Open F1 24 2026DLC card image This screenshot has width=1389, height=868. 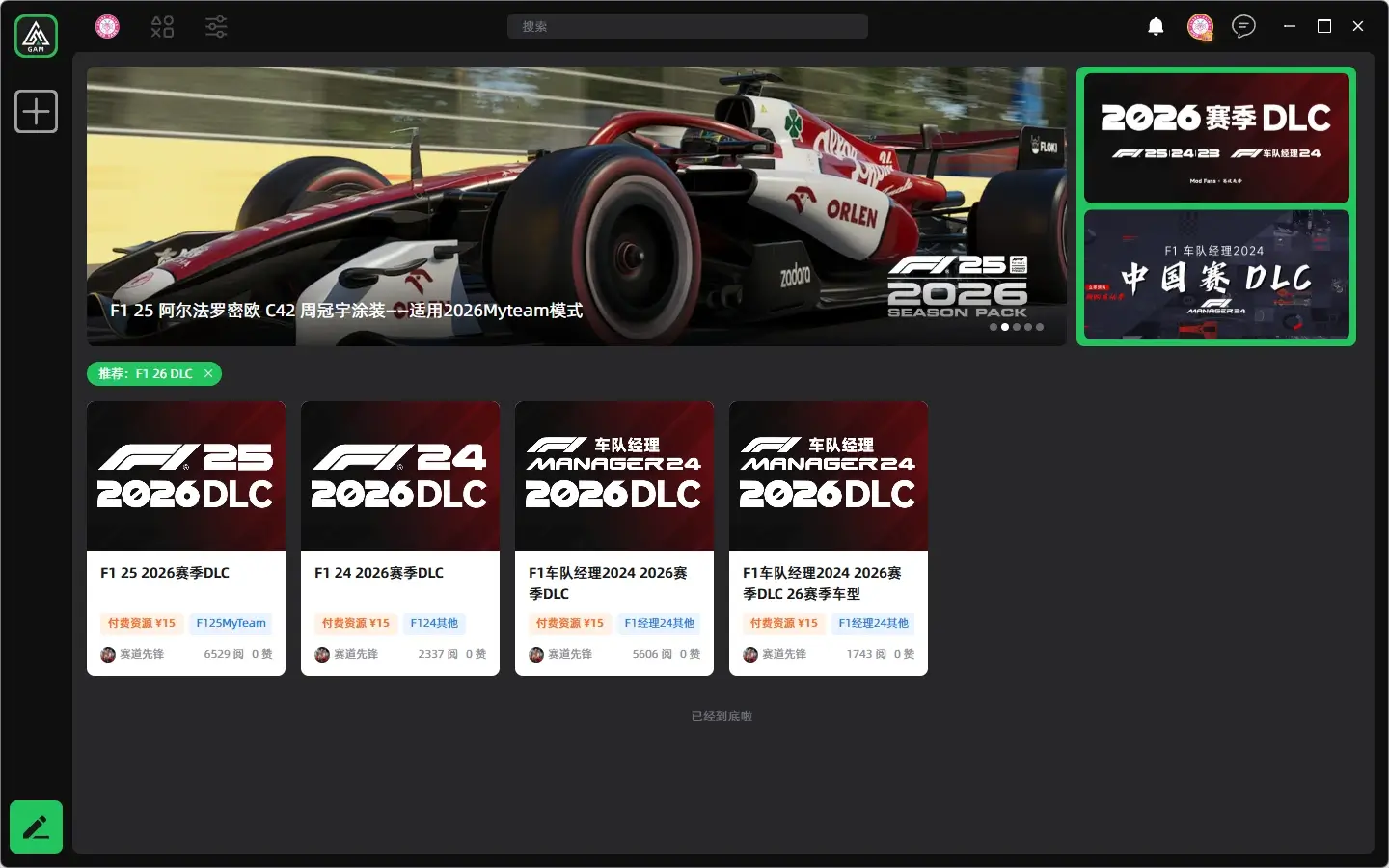coord(400,476)
